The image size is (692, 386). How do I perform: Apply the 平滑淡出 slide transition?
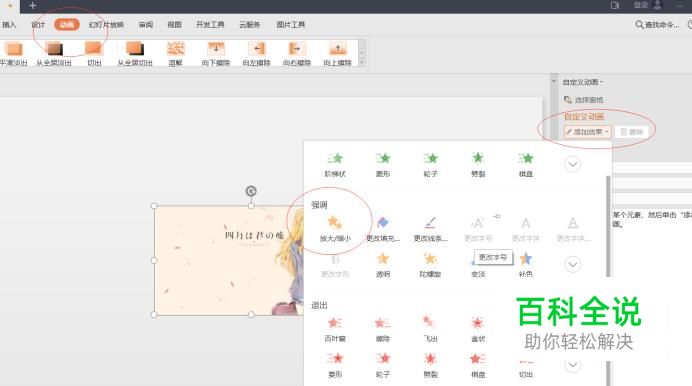click(x=14, y=54)
